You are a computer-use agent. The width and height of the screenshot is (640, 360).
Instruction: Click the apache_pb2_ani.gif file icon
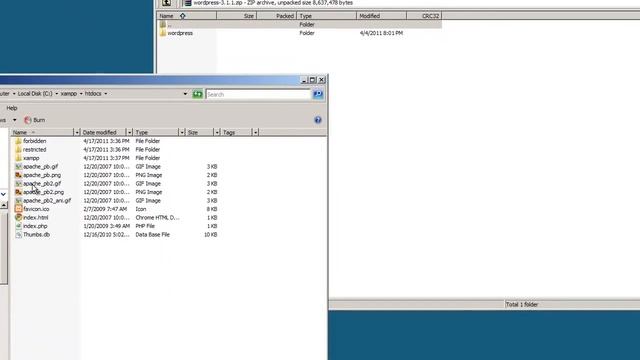[x=18, y=200]
